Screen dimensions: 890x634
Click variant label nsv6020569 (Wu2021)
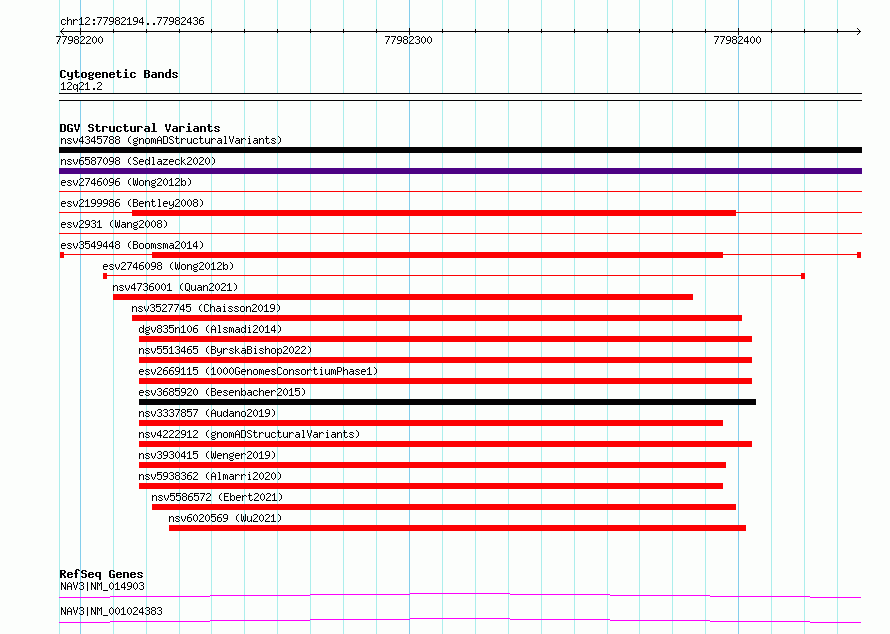pyautogui.click(x=225, y=518)
